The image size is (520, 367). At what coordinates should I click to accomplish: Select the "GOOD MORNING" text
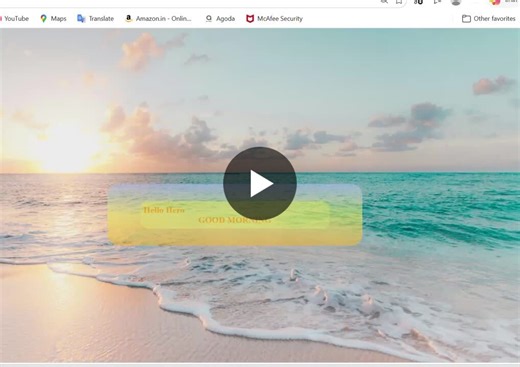[x=234, y=220]
